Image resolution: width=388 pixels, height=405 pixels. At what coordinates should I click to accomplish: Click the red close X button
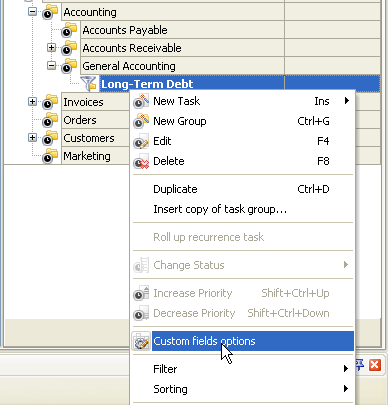pos(375,365)
